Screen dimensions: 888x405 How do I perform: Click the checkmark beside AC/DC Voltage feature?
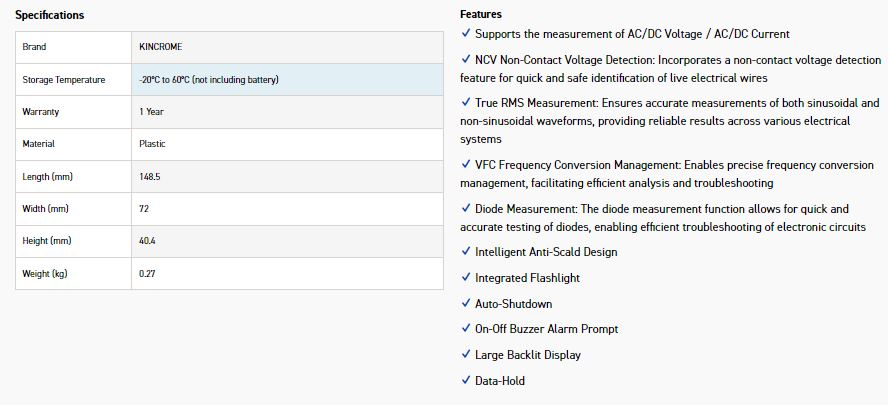point(466,34)
